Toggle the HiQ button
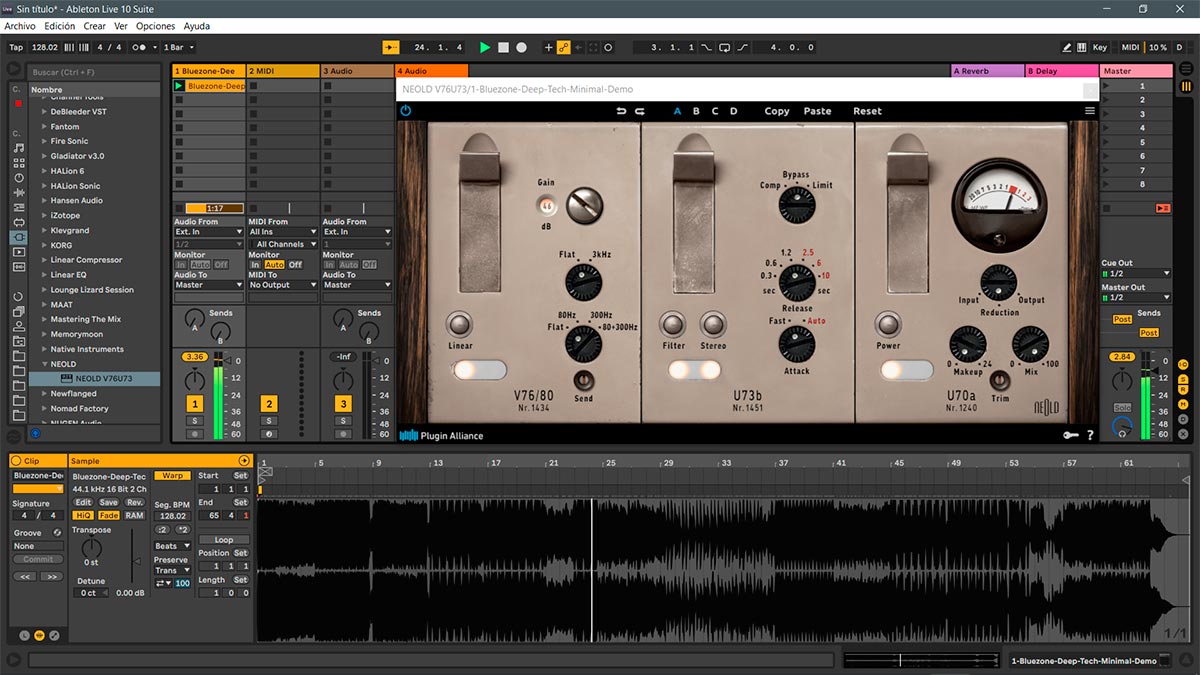Image resolution: width=1200 pixels, height=675 pixels. 83,515
